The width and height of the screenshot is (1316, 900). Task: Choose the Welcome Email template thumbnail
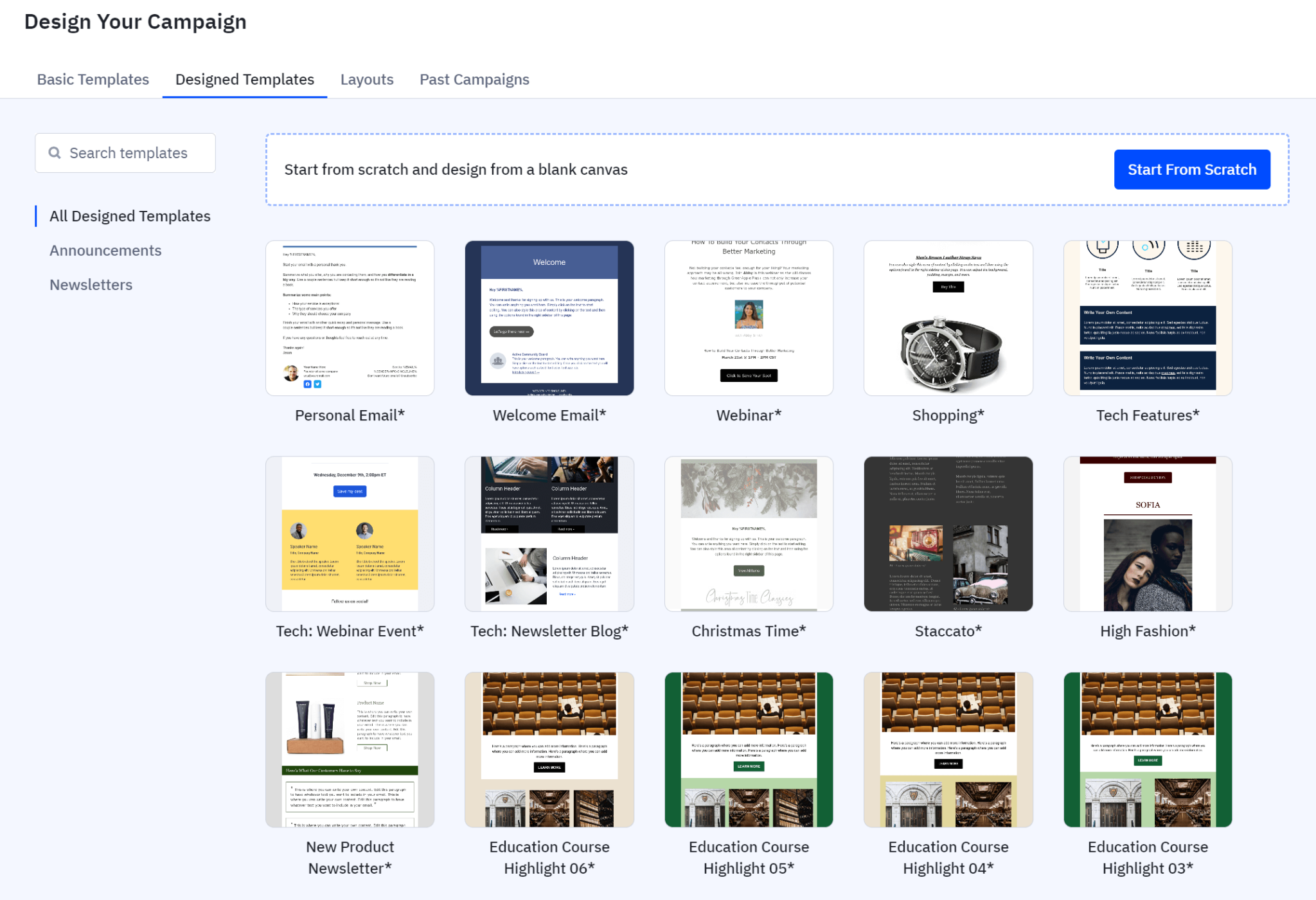pyautogui.click(x=549, y=318)
